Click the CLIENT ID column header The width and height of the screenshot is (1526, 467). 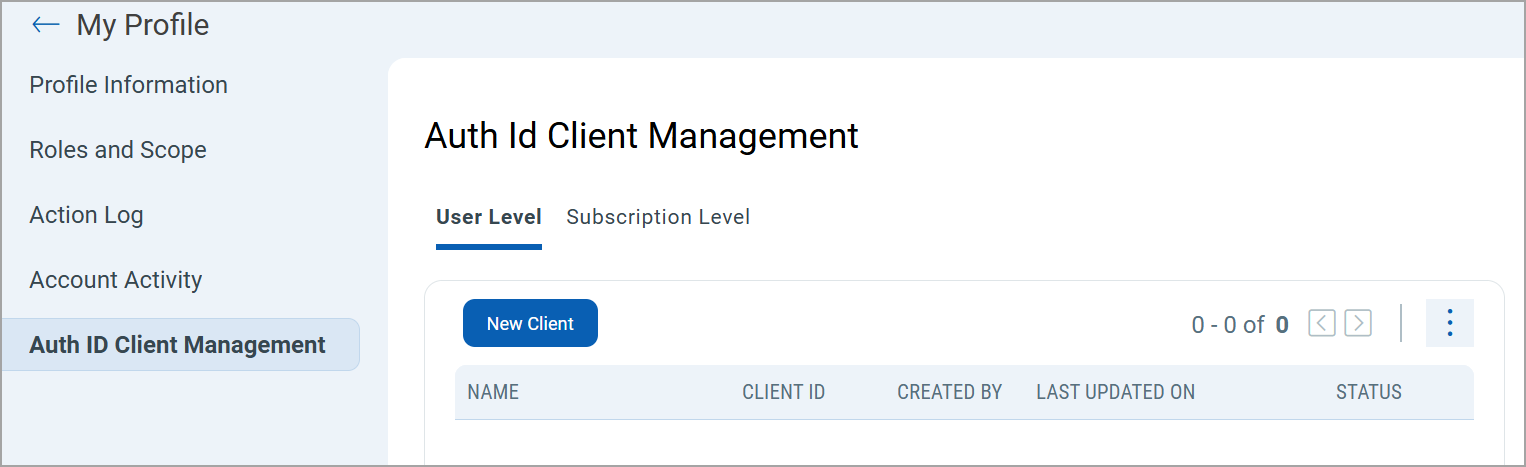783,392
